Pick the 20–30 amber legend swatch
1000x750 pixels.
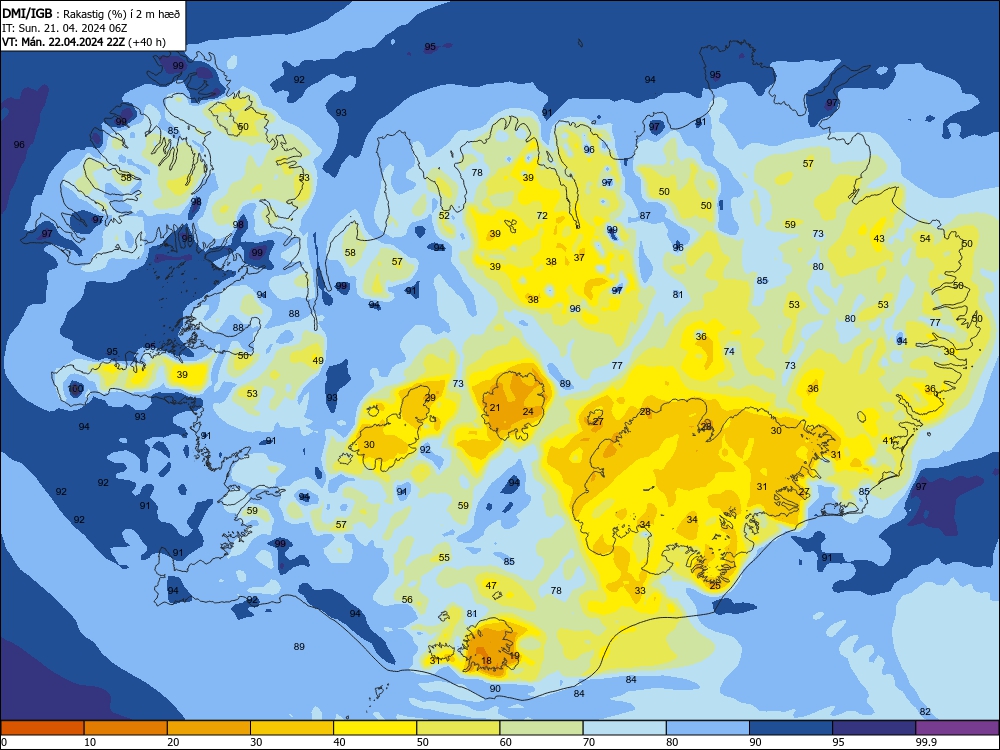(209, 728)
